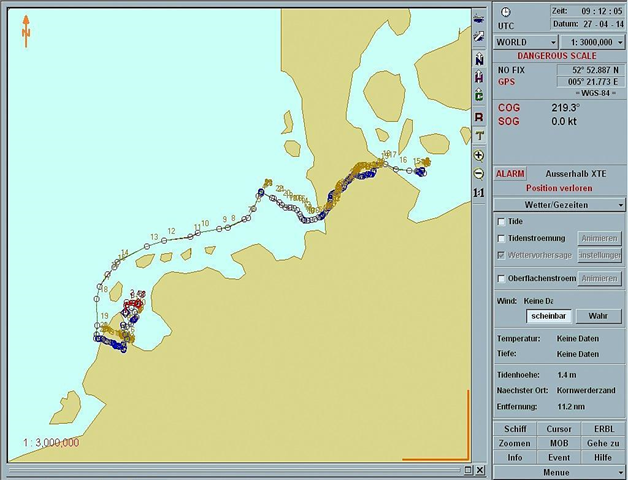Zoom in with the plus magnifier
628x480 pixels.
479,155
